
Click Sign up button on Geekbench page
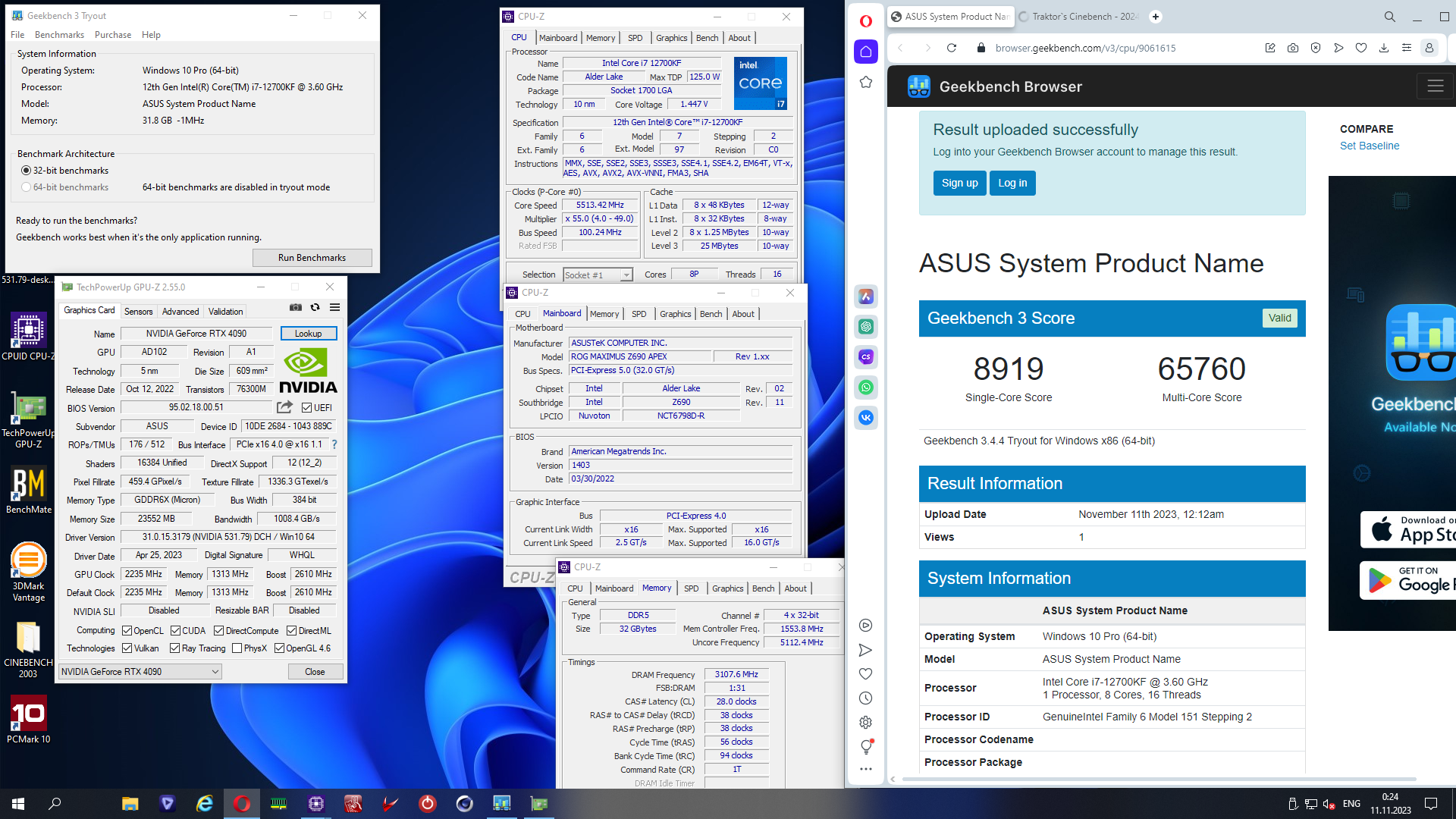959,183
